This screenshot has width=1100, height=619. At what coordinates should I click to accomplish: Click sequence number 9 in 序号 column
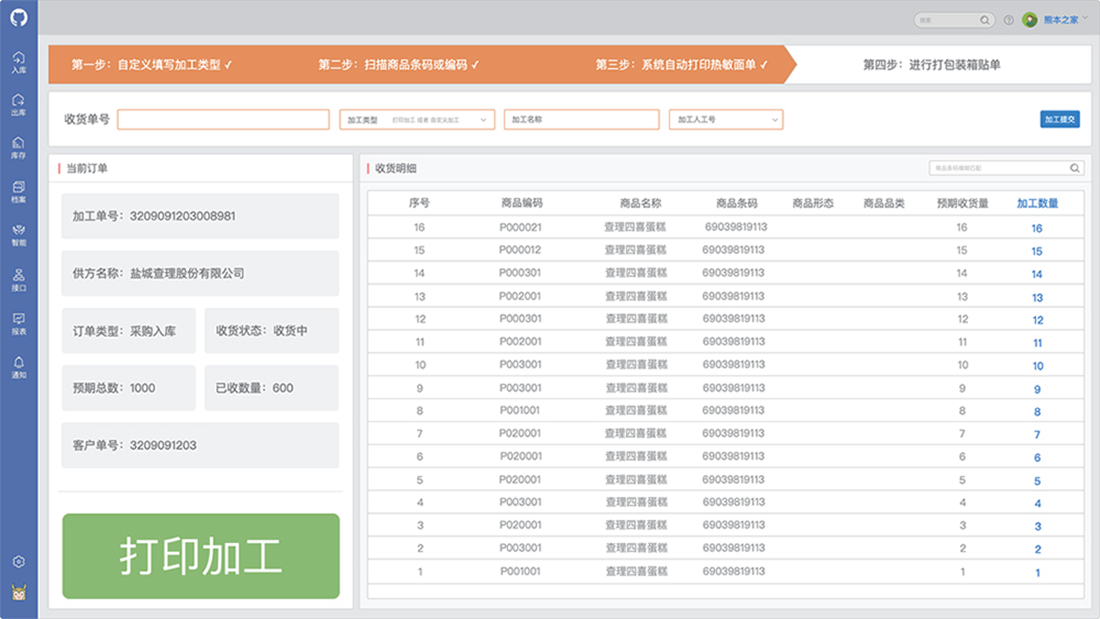point(420,387)
